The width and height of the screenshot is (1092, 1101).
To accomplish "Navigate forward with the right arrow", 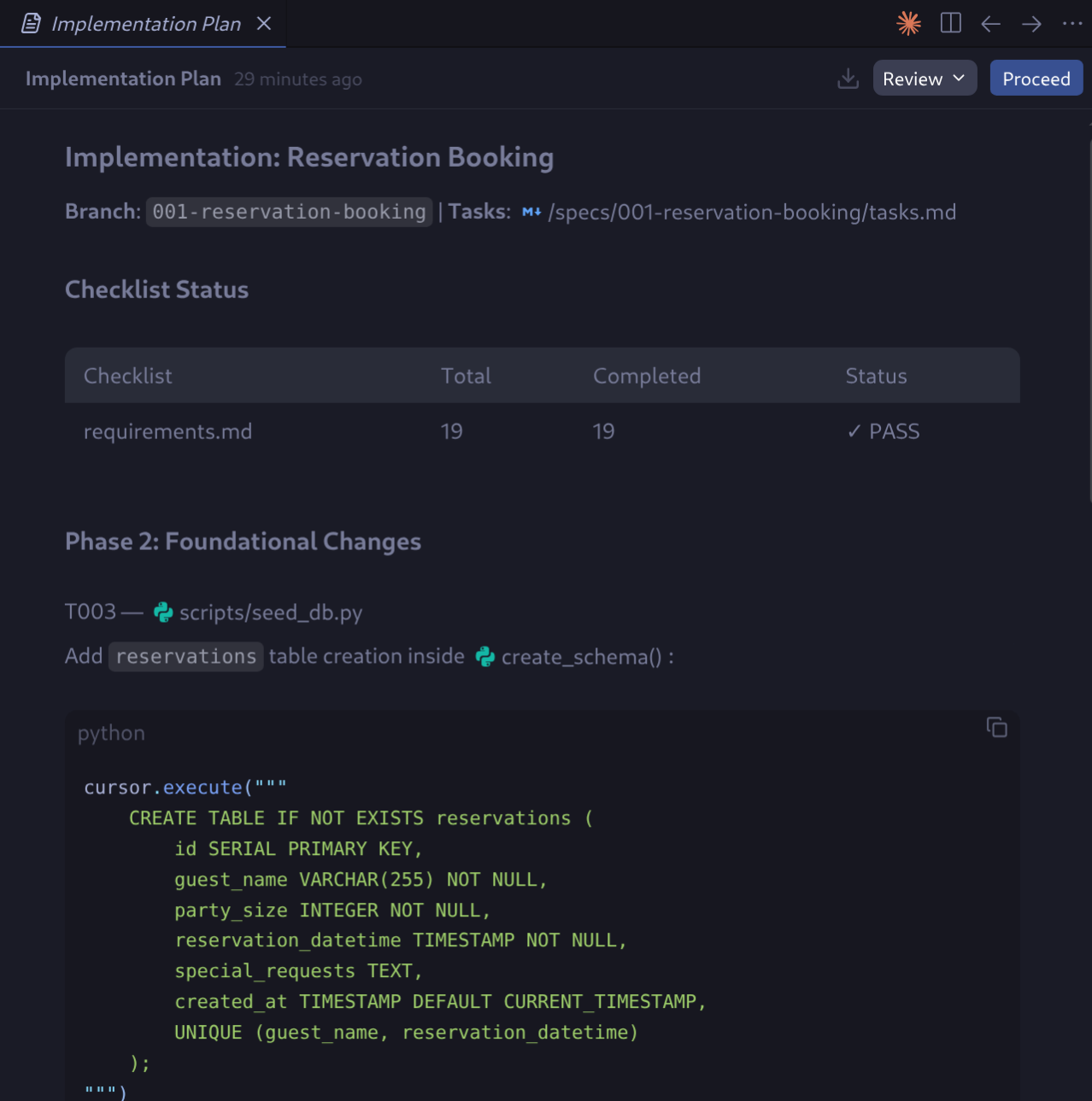I will pos(1031,24).
